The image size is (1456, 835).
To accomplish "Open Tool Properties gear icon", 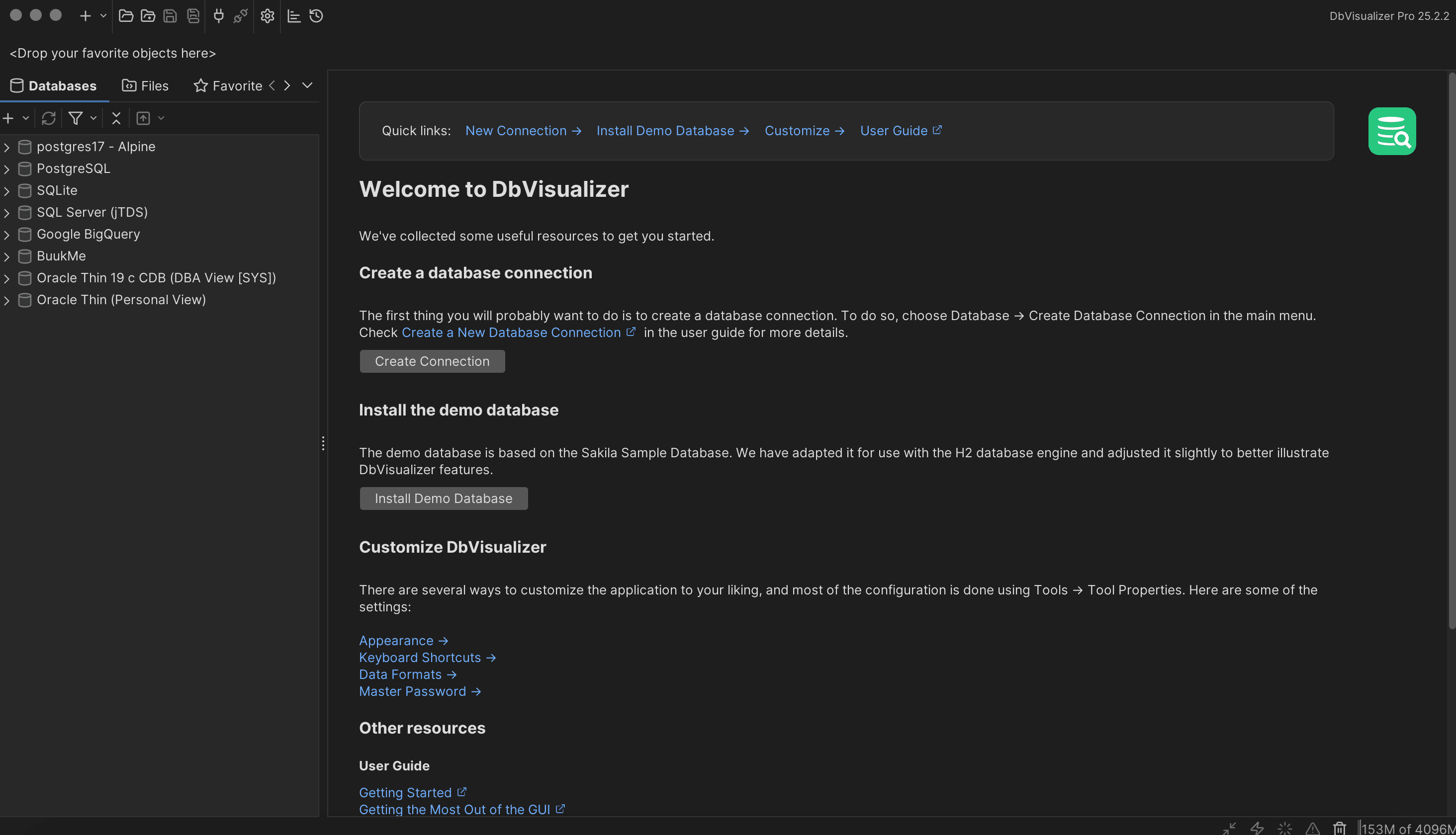I will [268, 16].
